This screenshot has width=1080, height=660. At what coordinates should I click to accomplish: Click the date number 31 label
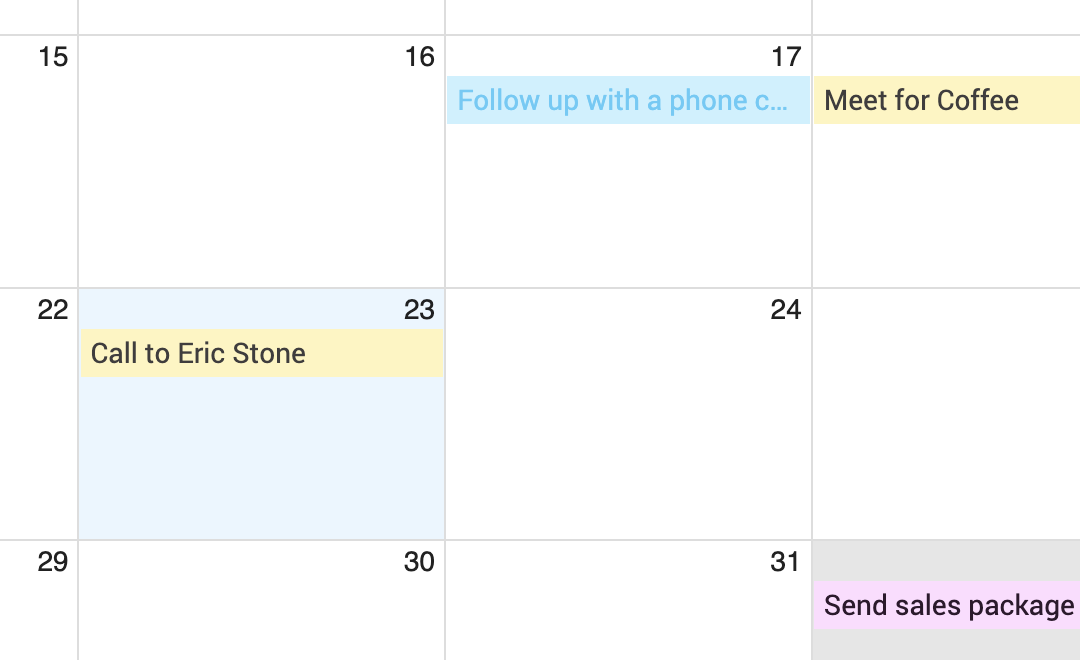point(786,562)
